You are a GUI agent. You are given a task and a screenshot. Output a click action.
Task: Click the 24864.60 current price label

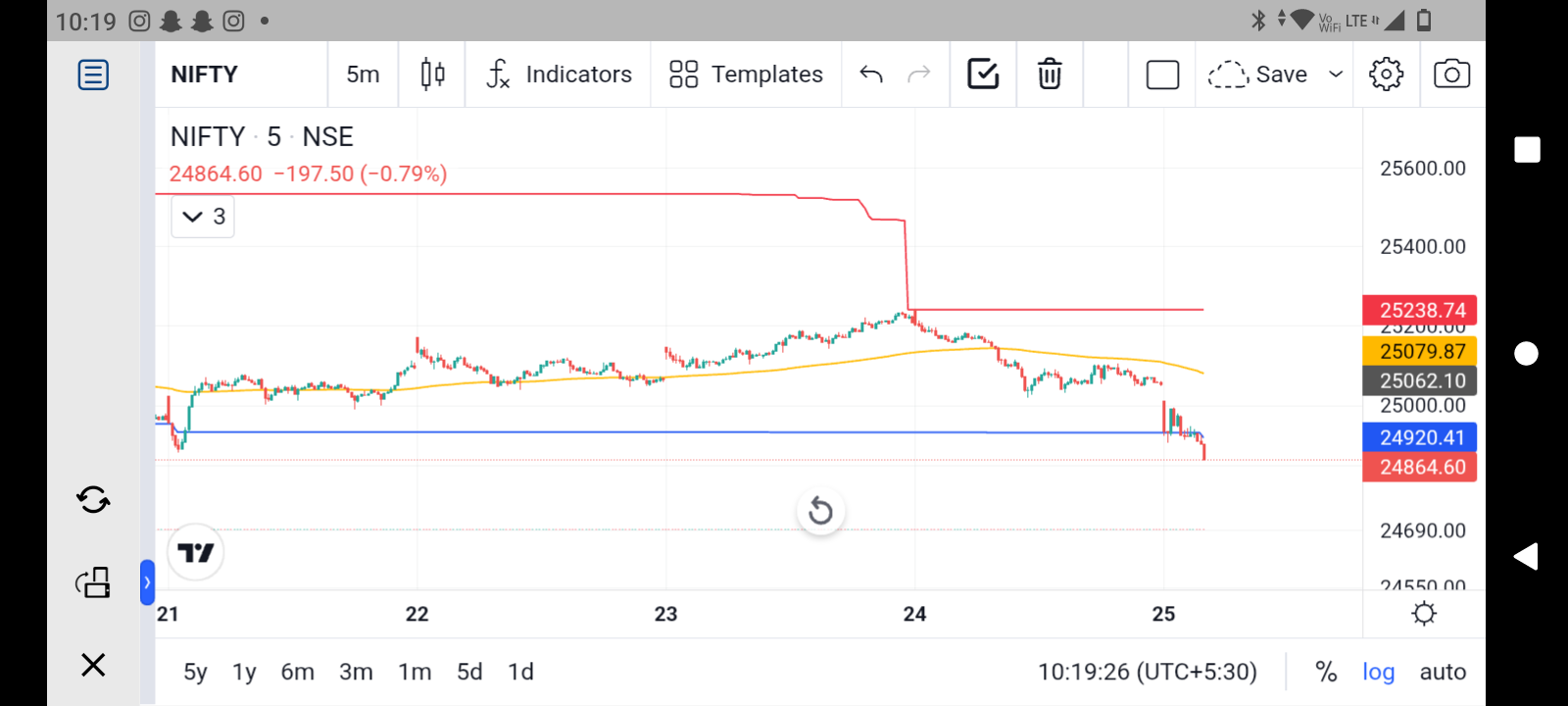[1420, 467]
